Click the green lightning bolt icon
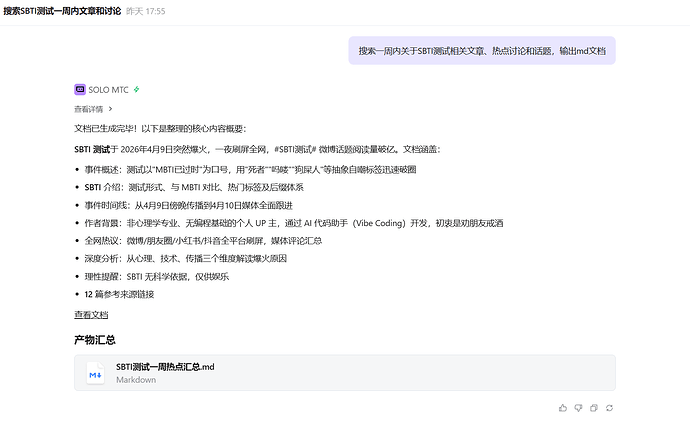Image resolution: width=690 pixels, height=425 pixels. (137, 89)
